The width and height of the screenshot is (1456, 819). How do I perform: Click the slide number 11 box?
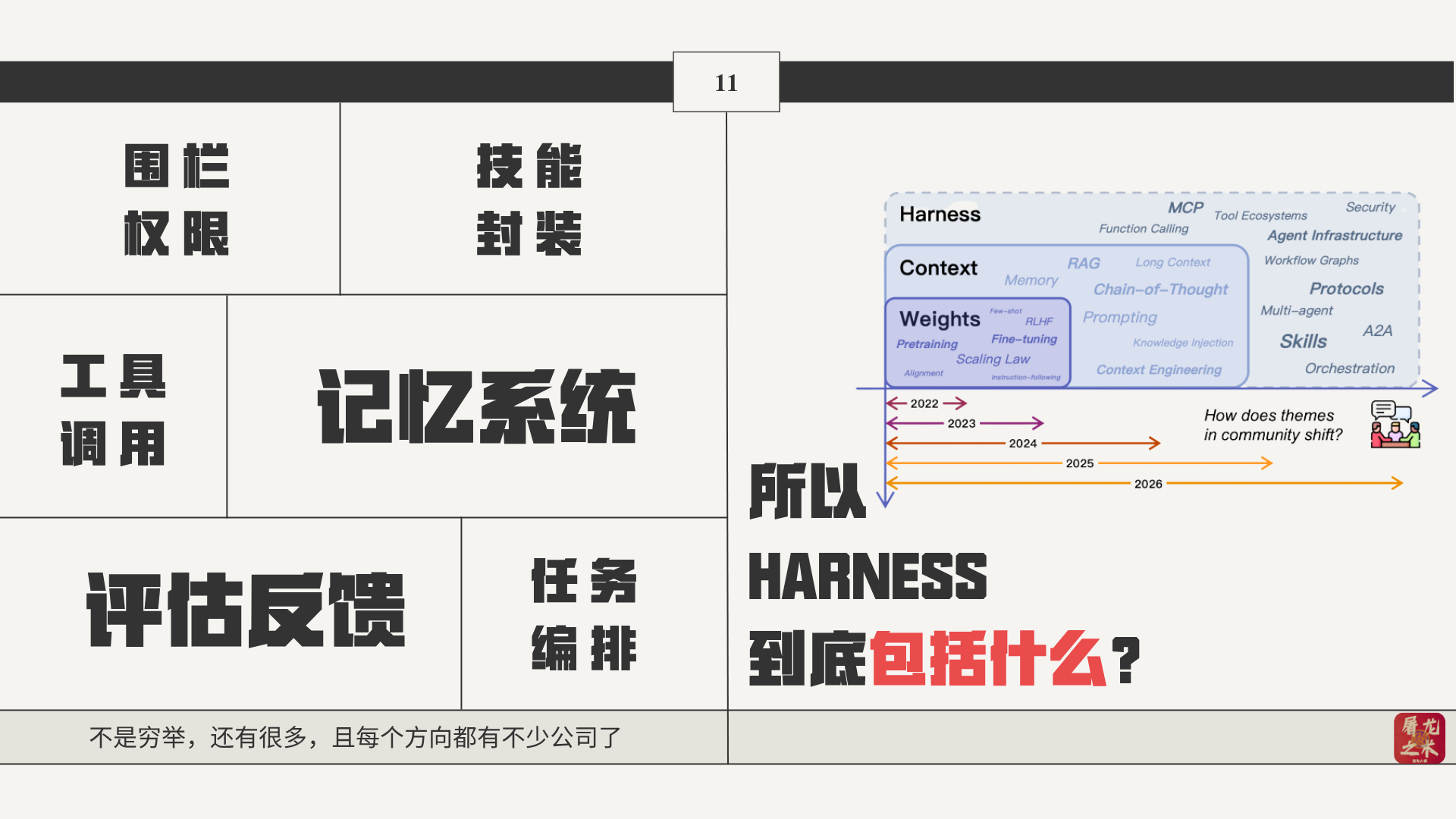coord(726,82)
